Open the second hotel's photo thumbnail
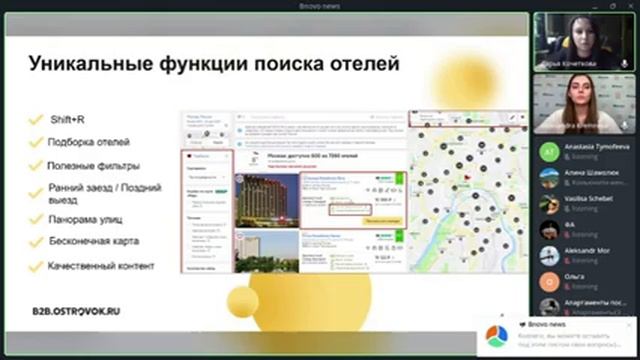Screen dimensions: 640x360 267,251
